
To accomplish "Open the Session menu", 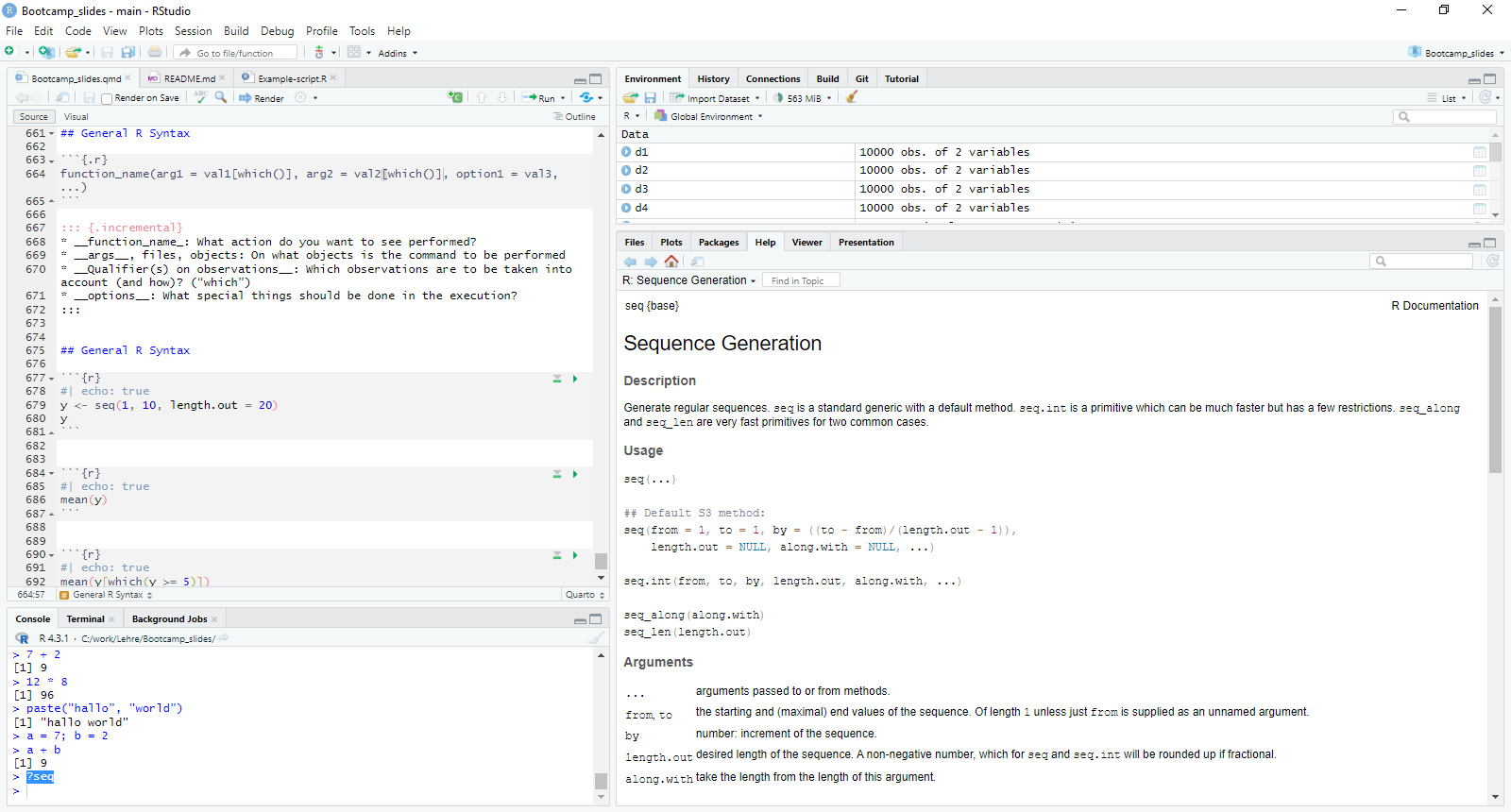I will click(193, 31).
